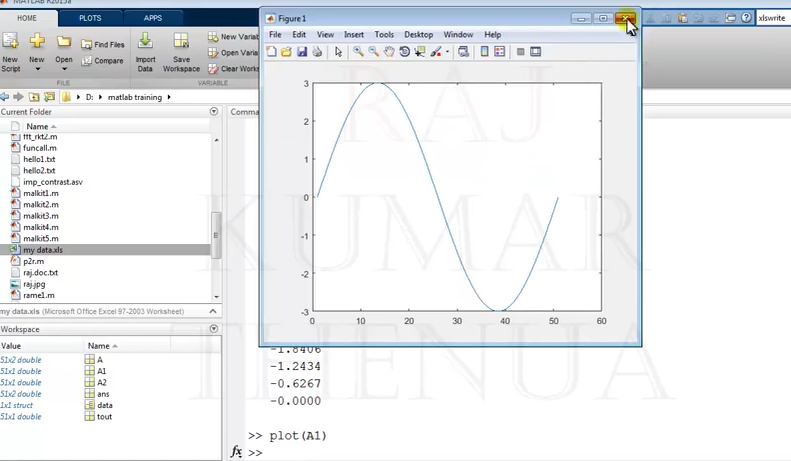Open the Brush color dropdown arrow
Viewport: 791px width, 461px height.
click(x=447, y=51)
